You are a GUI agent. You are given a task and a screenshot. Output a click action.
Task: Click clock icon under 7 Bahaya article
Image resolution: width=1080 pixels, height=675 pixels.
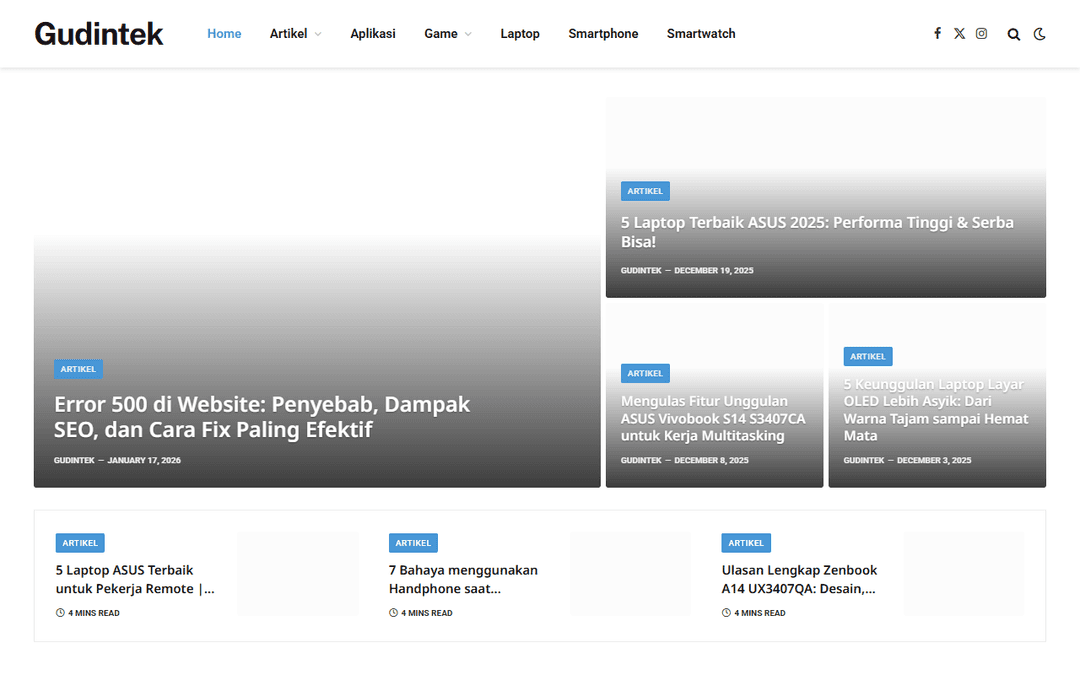pyautogui.click(x=393, y=612)
